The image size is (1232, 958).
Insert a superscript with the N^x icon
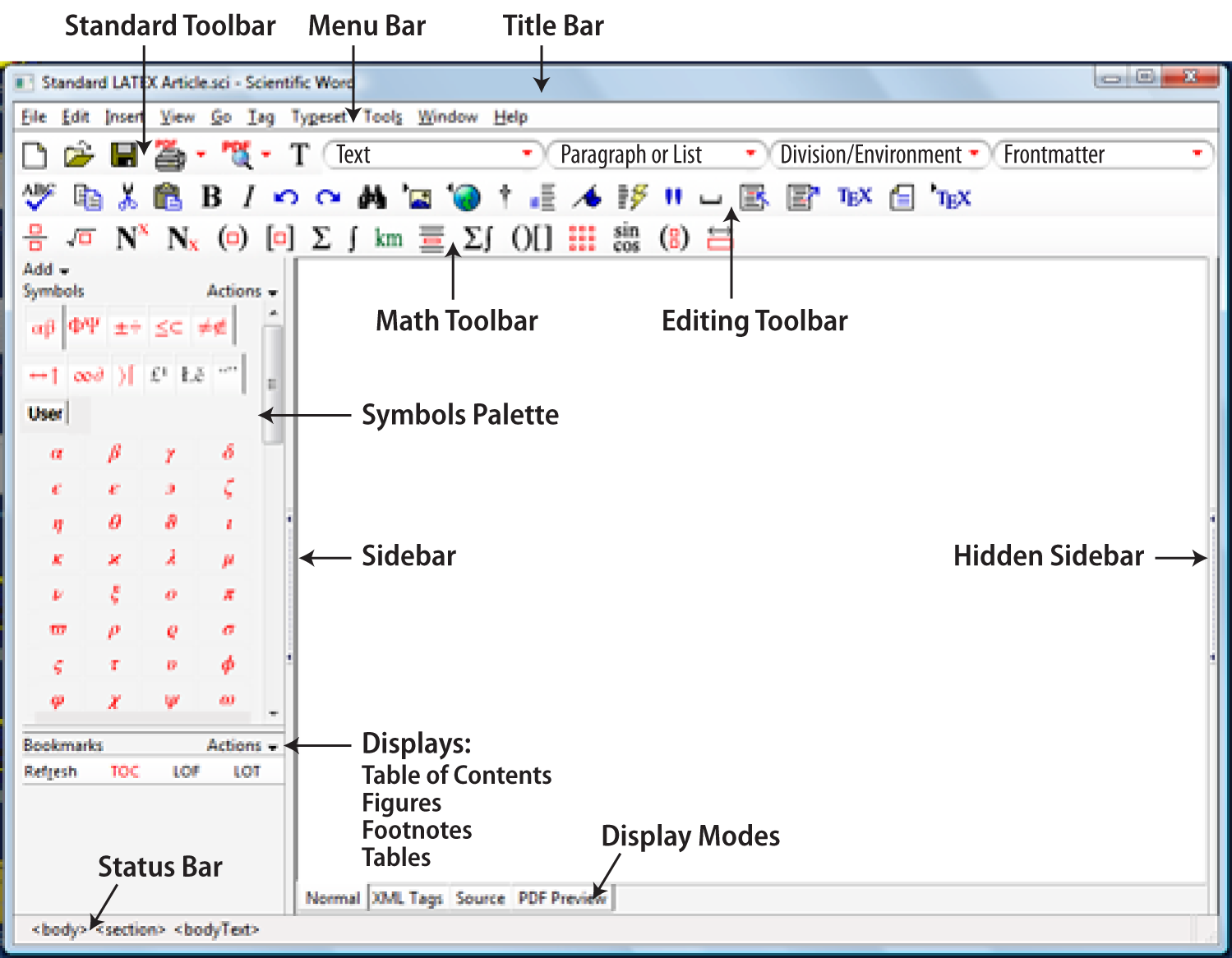132,238
